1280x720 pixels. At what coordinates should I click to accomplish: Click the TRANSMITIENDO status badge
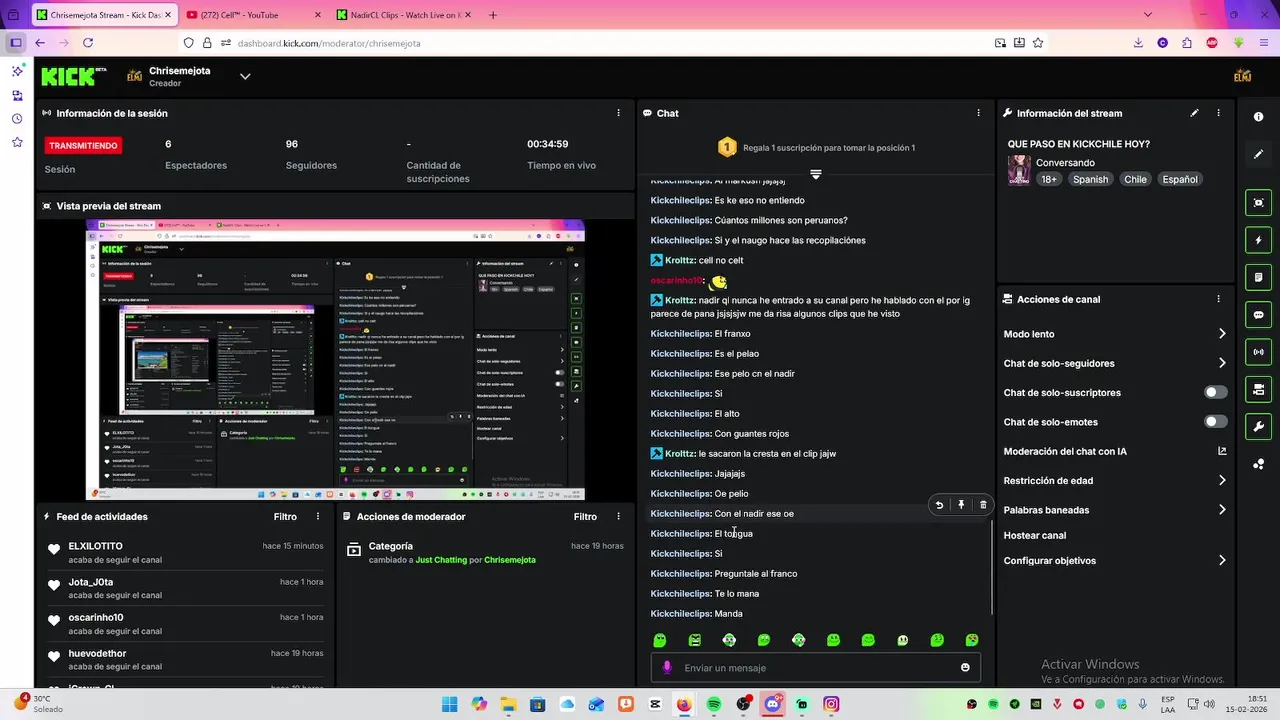click(x=85, y=146)
